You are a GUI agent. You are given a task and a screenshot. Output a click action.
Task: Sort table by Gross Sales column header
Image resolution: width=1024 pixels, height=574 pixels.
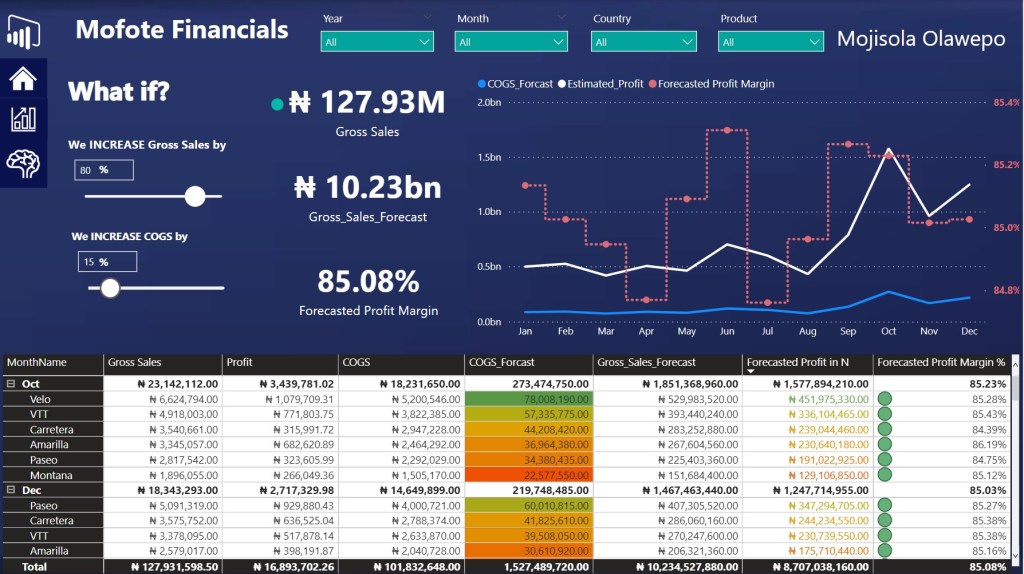[135, 362]
